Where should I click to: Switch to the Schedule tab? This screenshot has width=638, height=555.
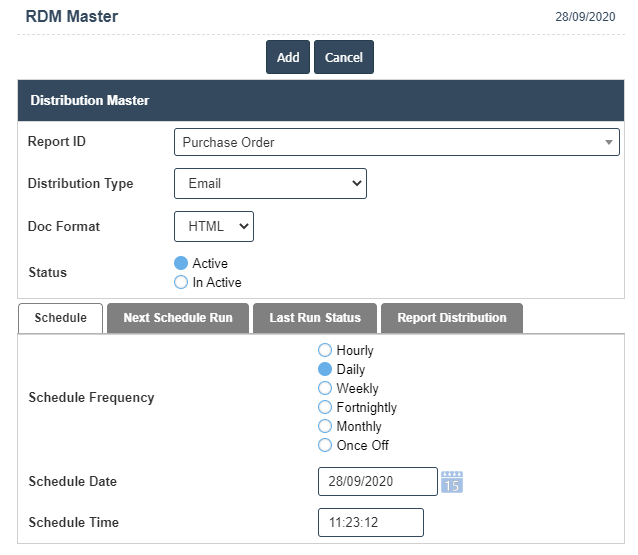pyautogui.click(x=61, y=318)
